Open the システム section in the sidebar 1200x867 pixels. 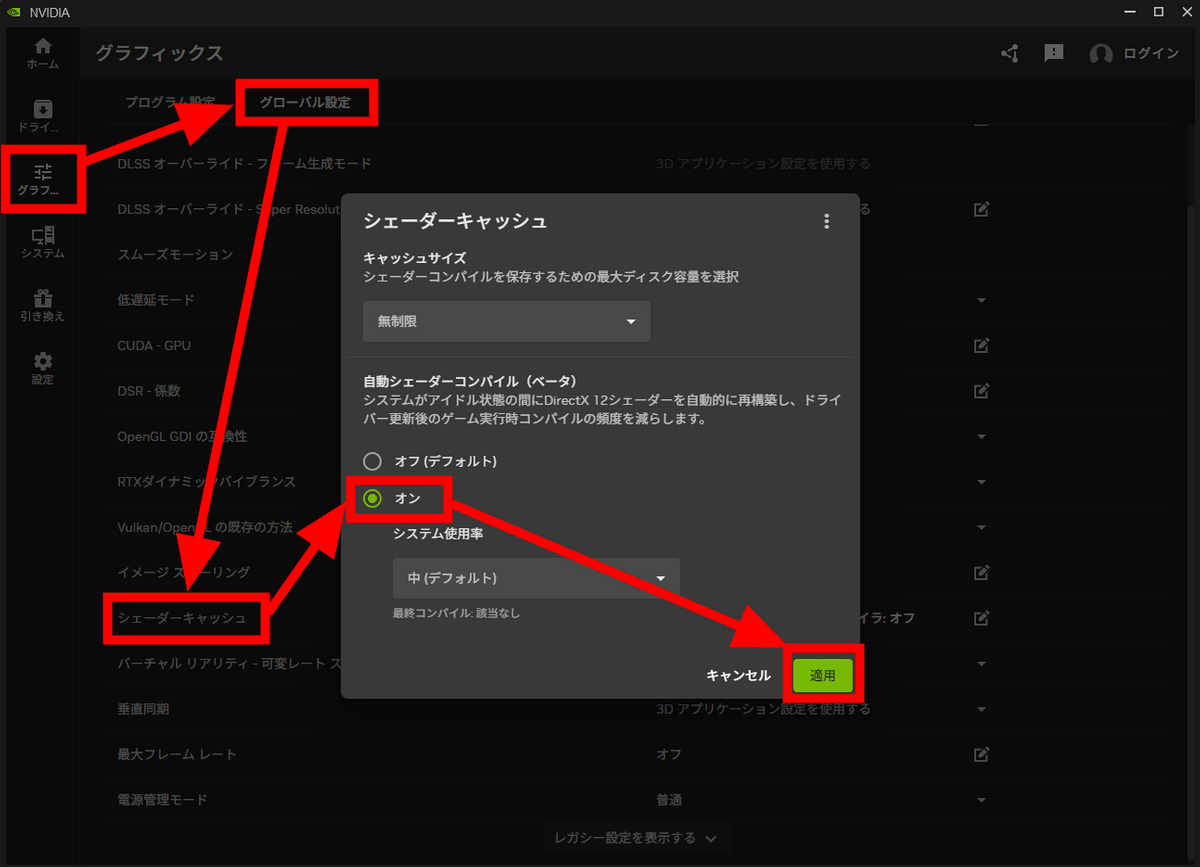(42, 243)
